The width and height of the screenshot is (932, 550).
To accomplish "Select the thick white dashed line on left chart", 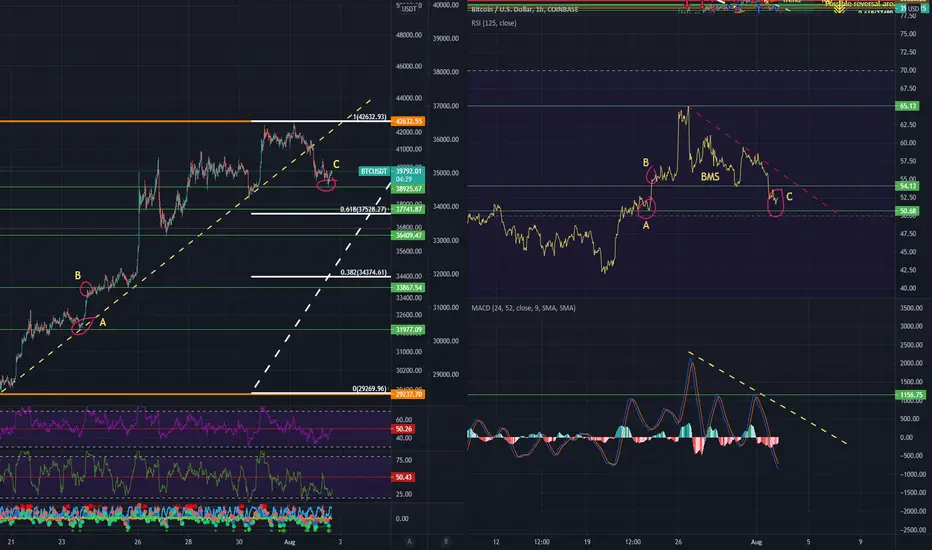I will click(x=321, y=287).
